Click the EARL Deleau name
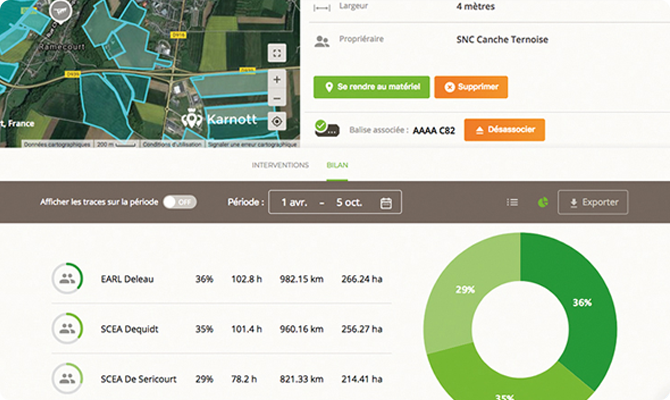The width and height of the screenshot is (670, 400). (x=127, y=279)
